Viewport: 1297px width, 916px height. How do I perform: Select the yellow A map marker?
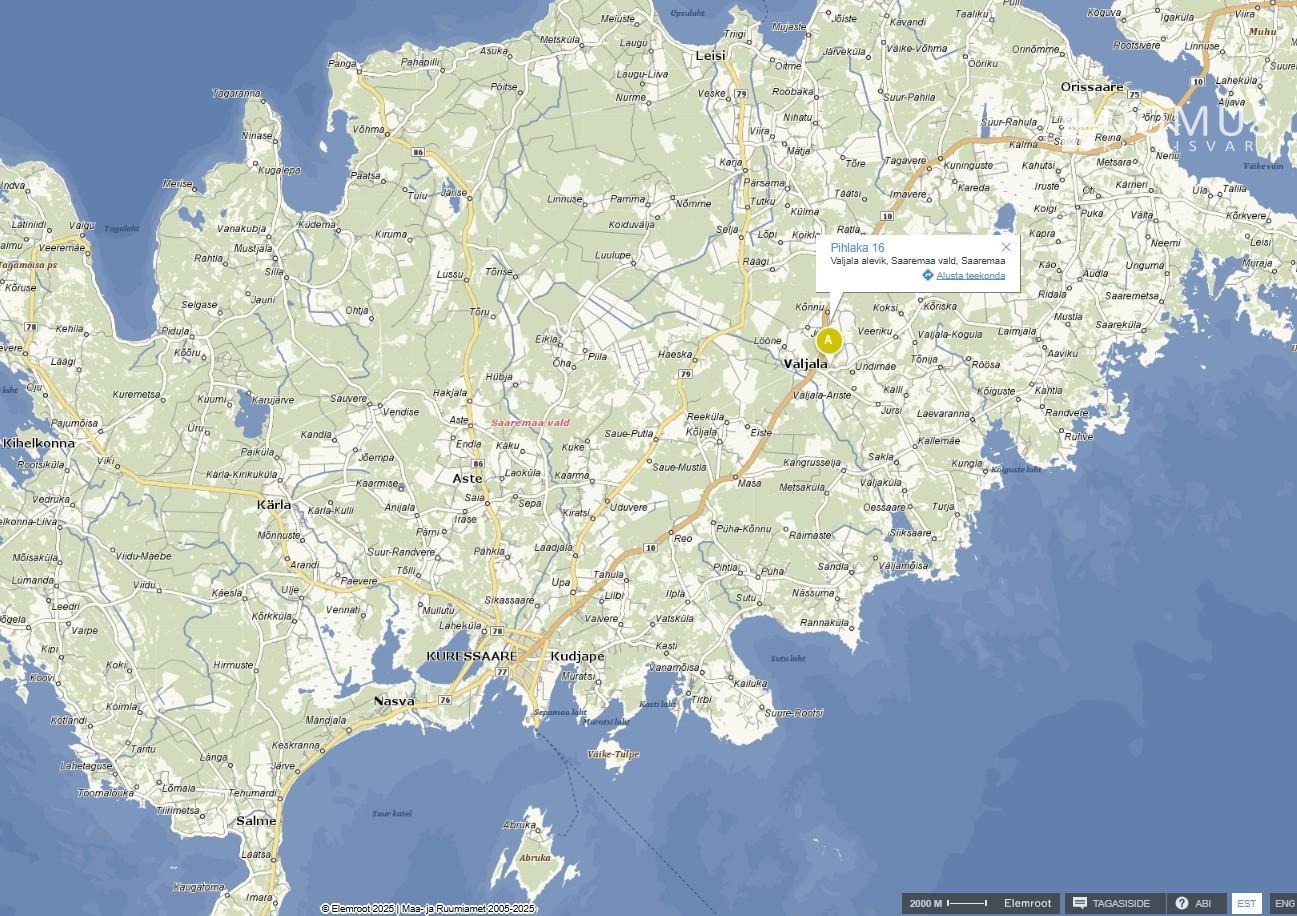(x=828, y=341)
